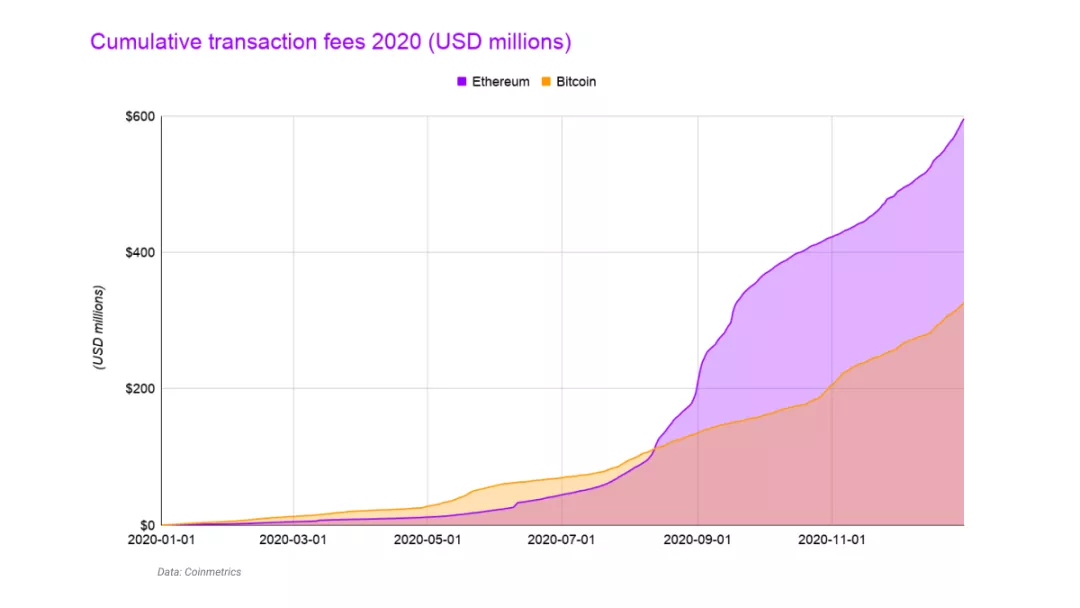Click the (USD millions) vertical axis title
The image size is (1080, 608).
(x=98, y=328)
